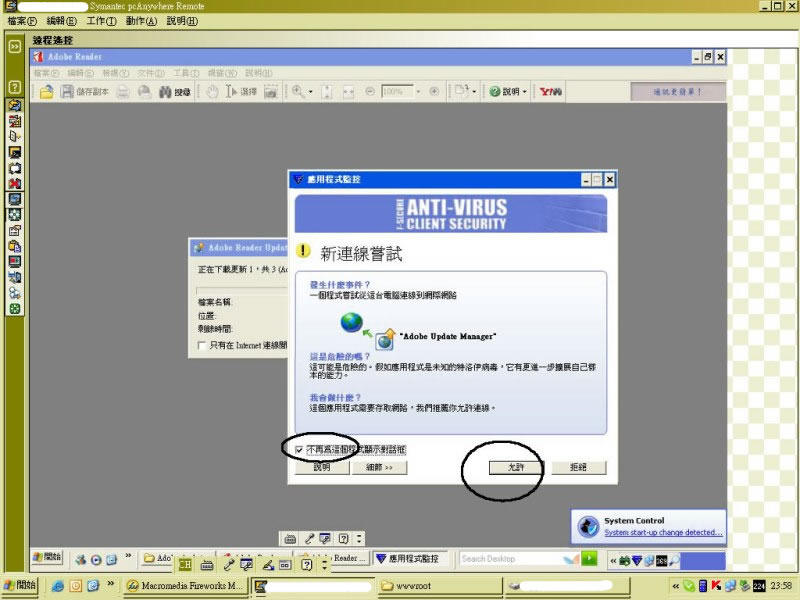Open pcAnywhere 檔案(F) menu
The height and width of the screenshot is (600, 800).
coord(22,21)
